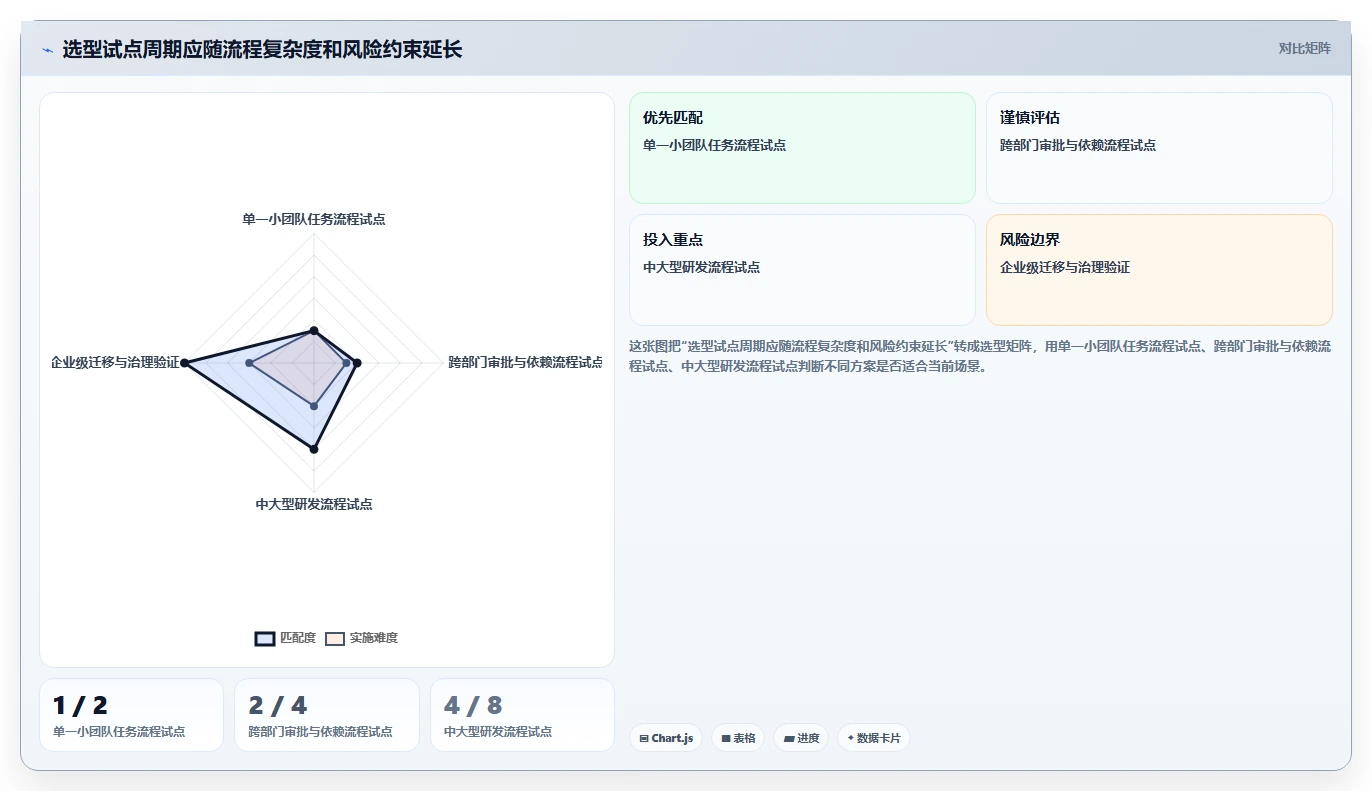
Task: Click 实施难度 data point on 跨部门审批与依赖流程试点 axis
Action: [x=346, y=362]
